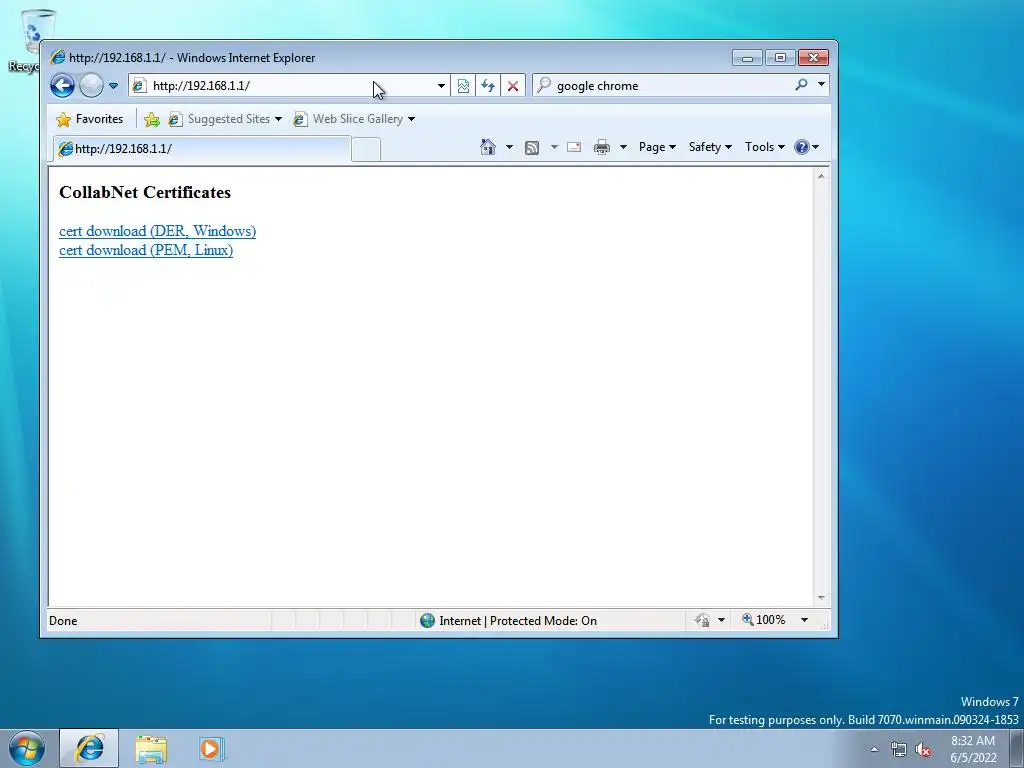Click the page scrollbar up arrow
Viewport: 1024px width, 768px height.
[821, 176]
